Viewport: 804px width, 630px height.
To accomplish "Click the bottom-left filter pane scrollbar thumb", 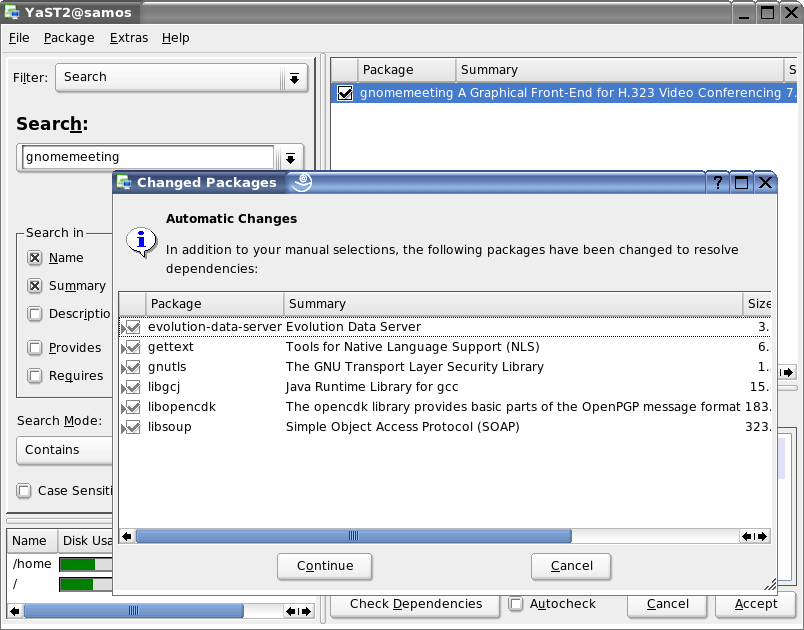I will click(133, 611).
